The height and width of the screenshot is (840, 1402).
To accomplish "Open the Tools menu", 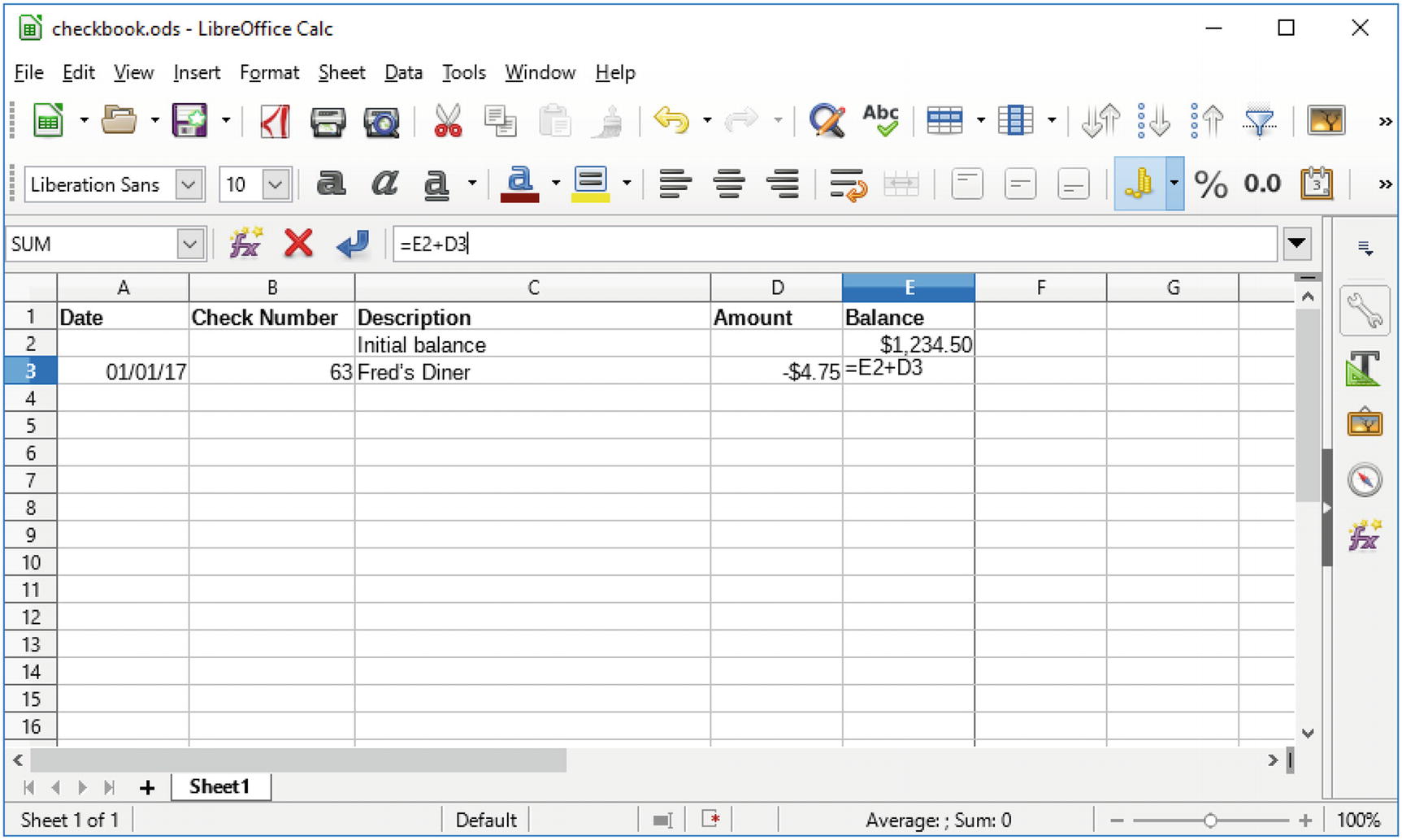I will point(463,73).
